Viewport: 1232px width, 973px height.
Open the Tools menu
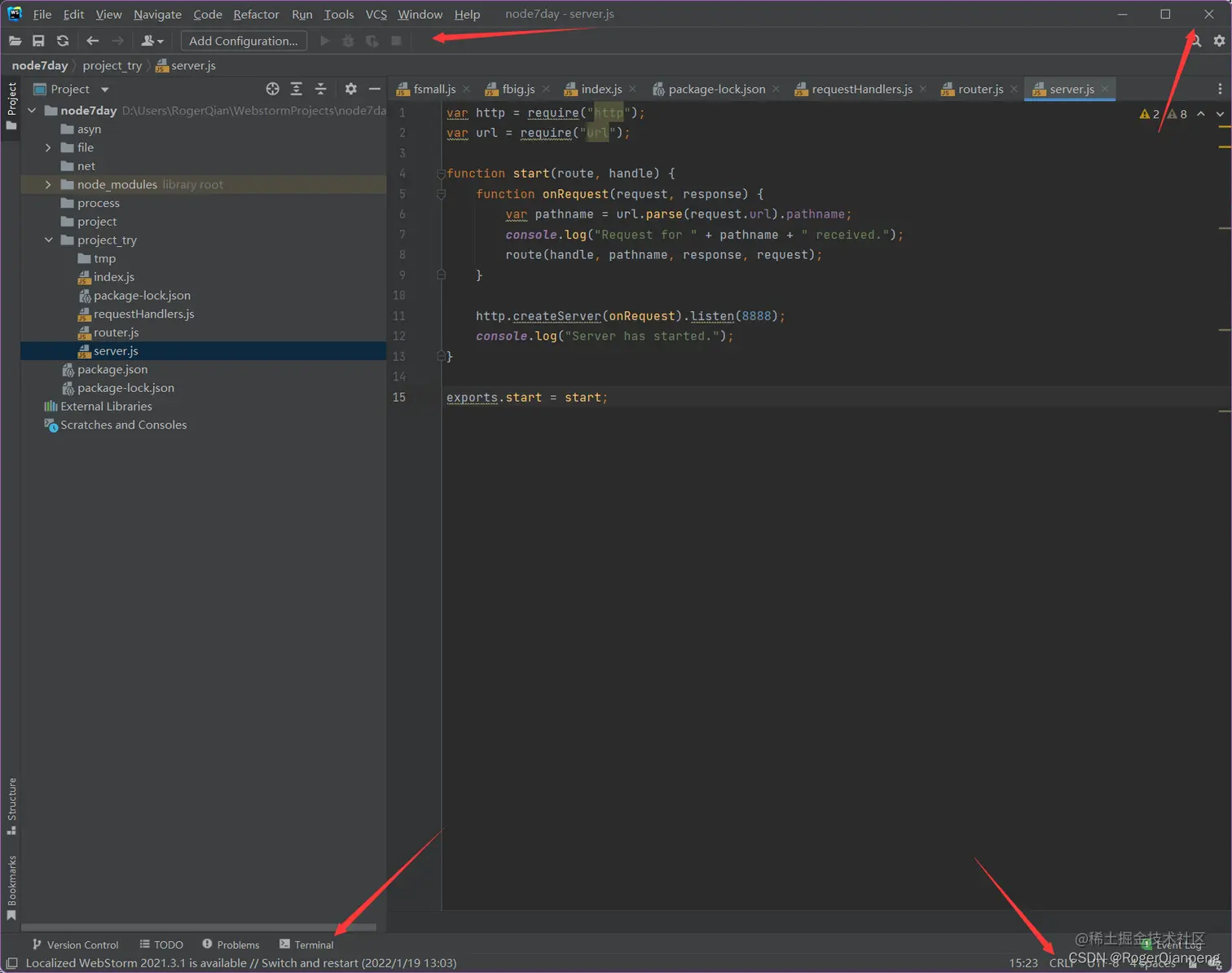(338, 14)
